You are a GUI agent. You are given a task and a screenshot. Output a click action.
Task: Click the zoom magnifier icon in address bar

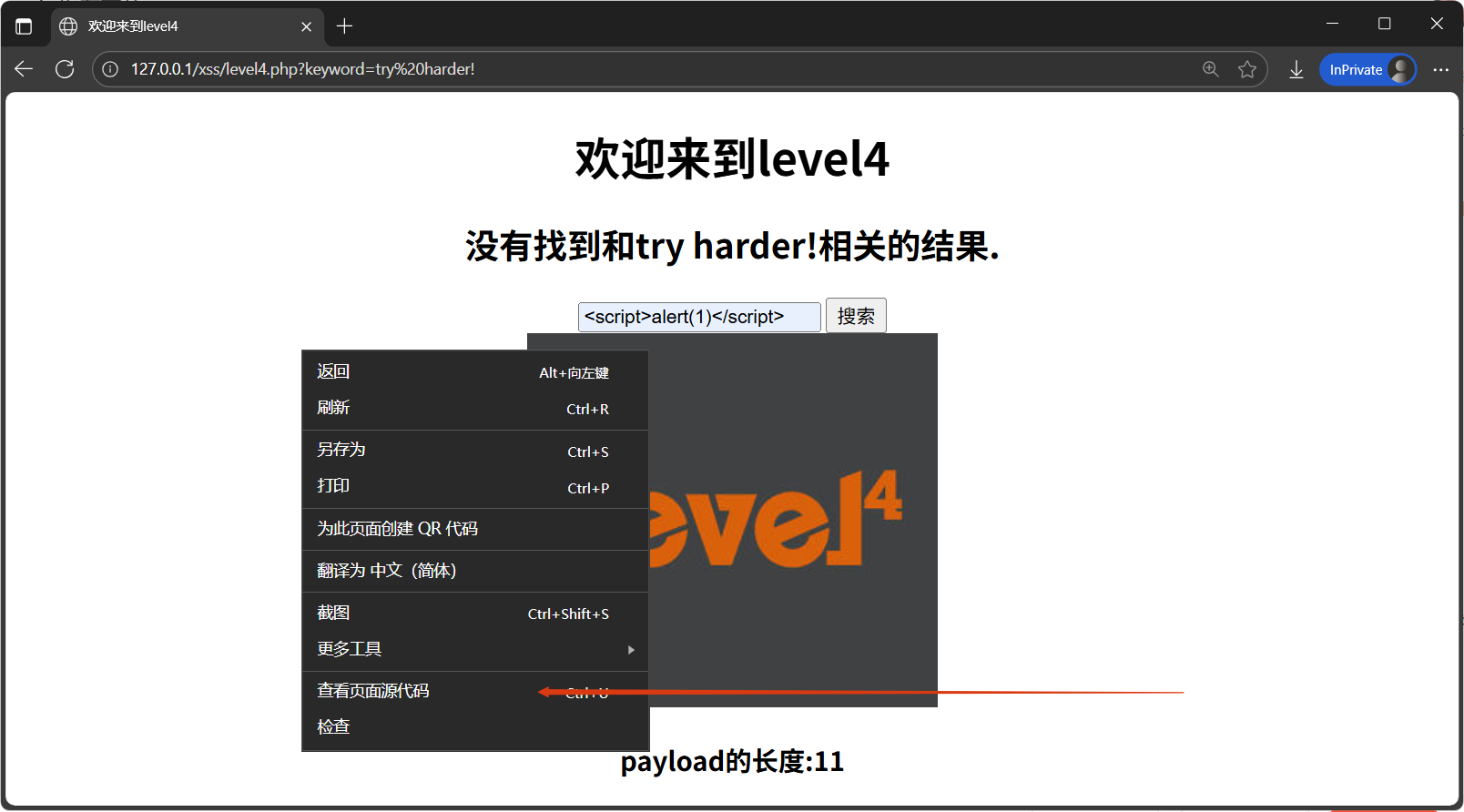pos(1210,69)
